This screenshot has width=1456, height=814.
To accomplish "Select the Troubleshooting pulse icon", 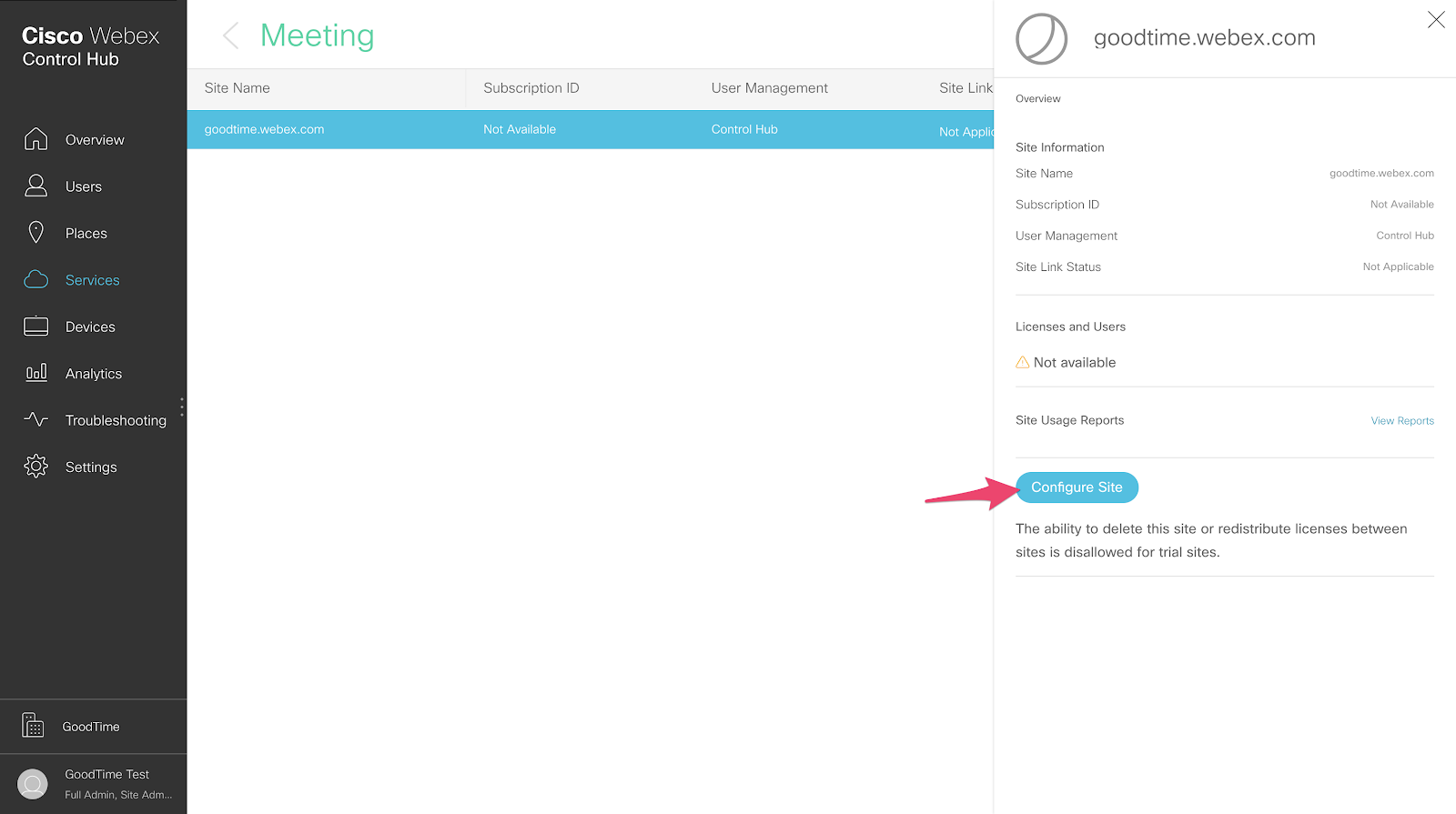I will [x=35, y=419].
